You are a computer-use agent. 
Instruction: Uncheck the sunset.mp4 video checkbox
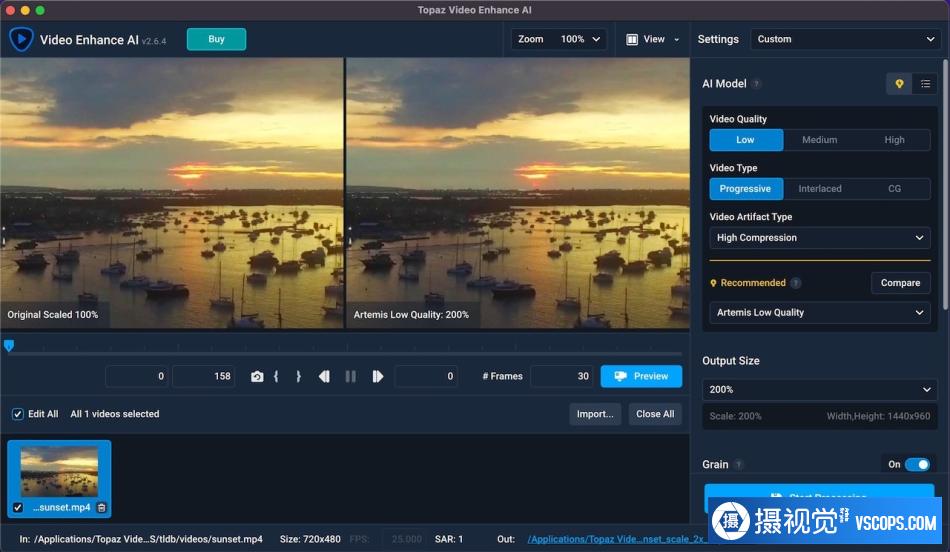pos(18,508)
